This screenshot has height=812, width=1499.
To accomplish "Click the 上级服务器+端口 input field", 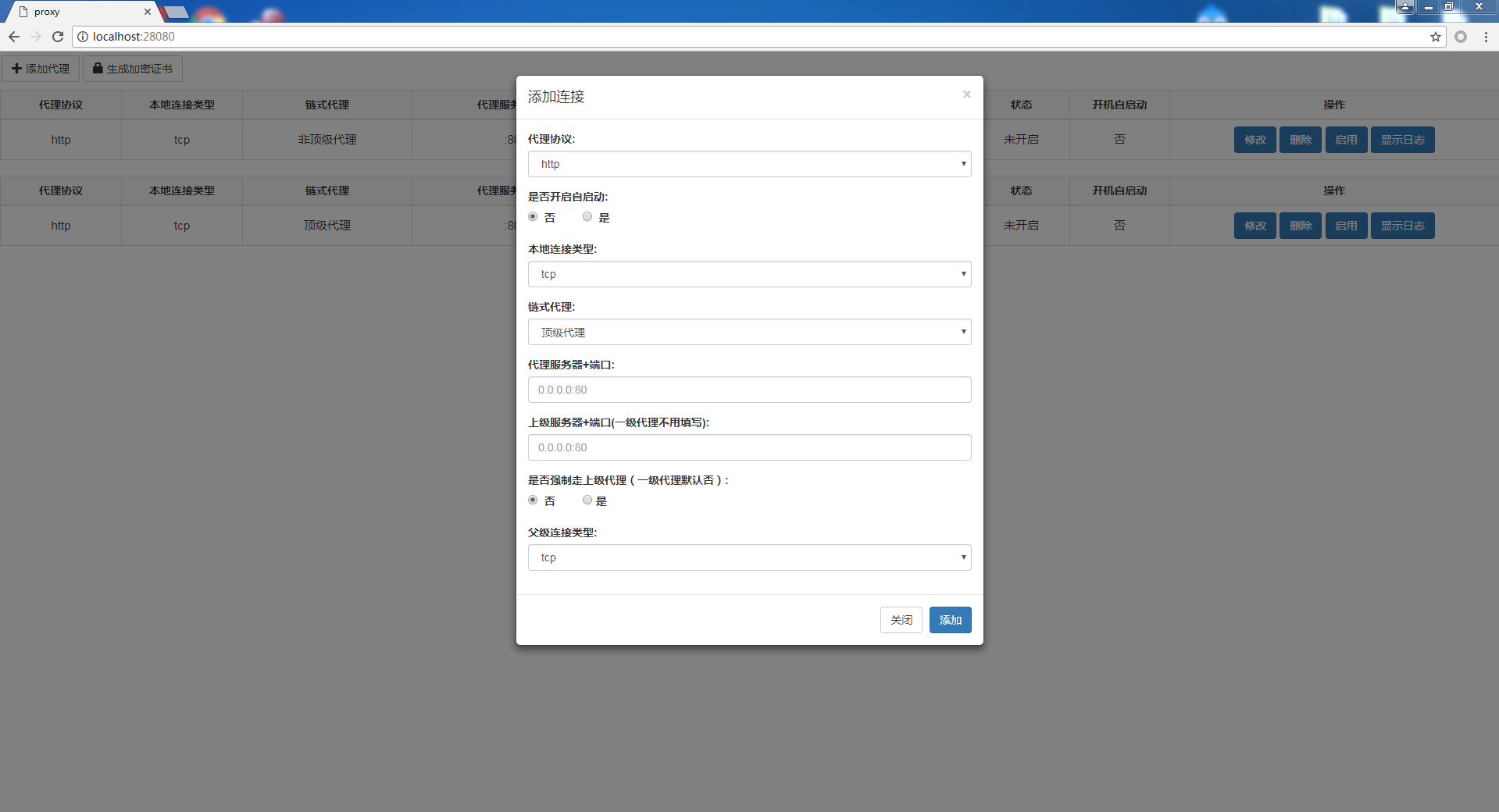I will point(749,447).
